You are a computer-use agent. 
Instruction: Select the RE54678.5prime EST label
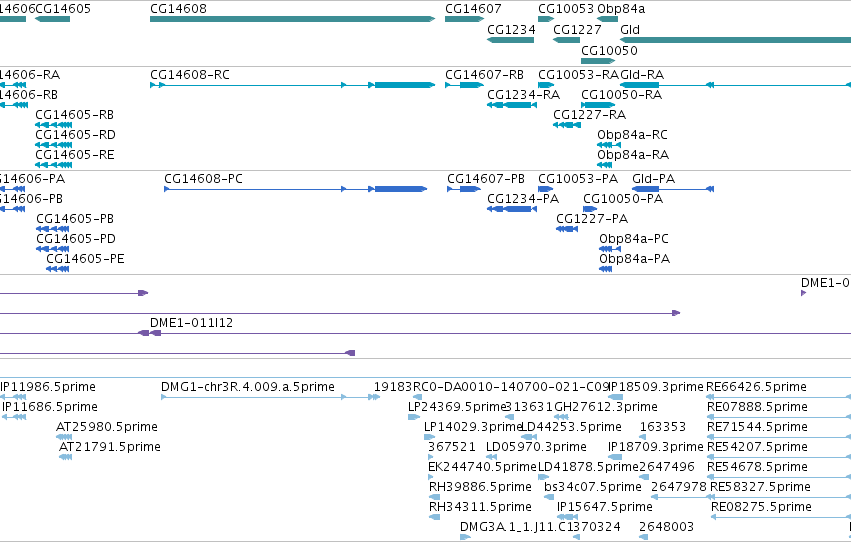(x=757, y=467)
